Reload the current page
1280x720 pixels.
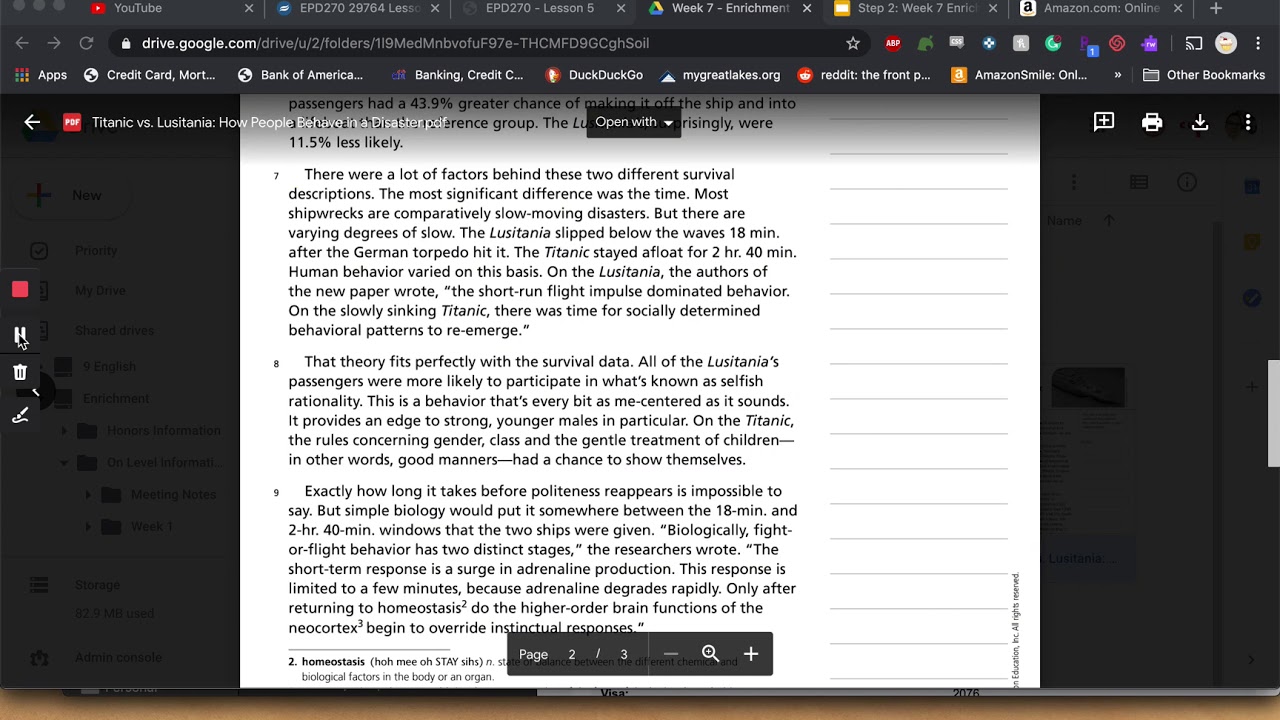(x=86, y=44)
